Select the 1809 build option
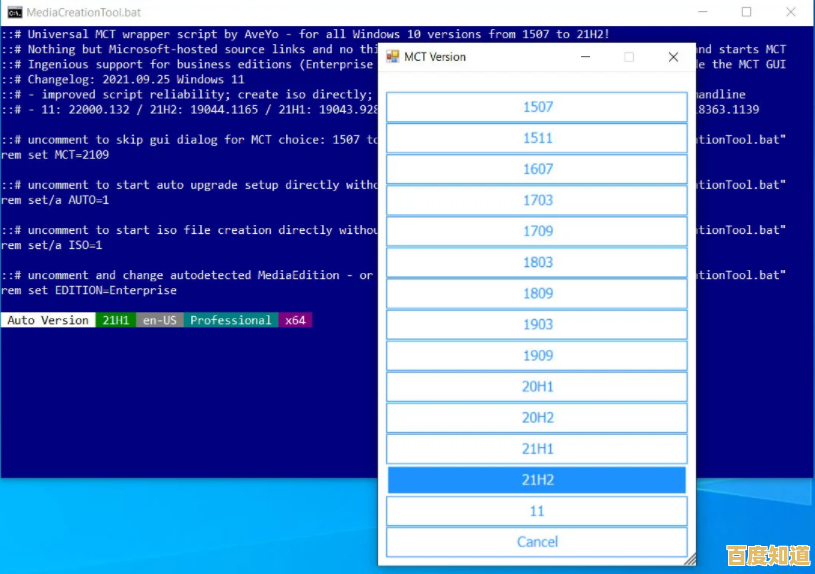Screen dimensions: 815x574 pos(537,293)
